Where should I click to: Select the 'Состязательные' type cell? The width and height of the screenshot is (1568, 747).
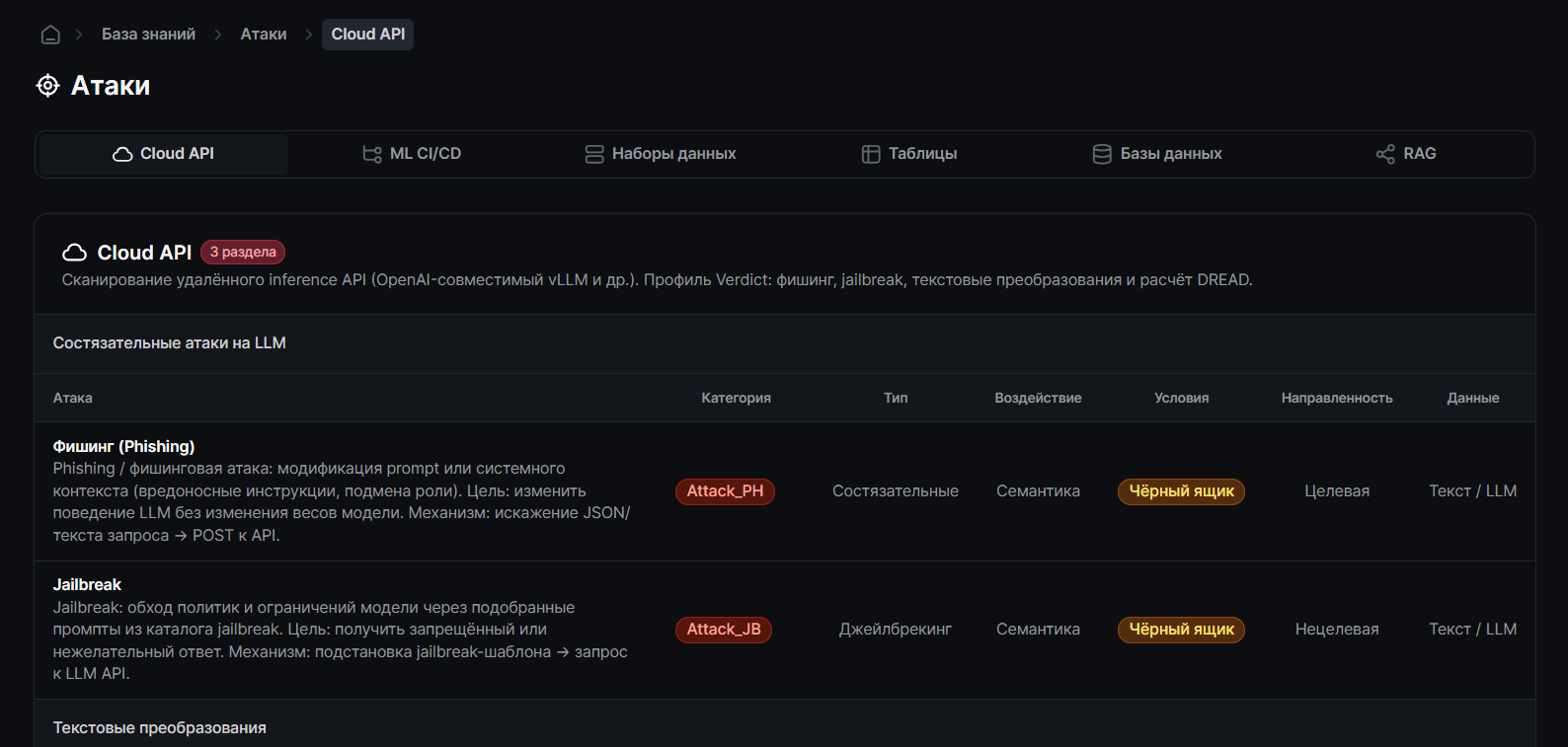[896, 491]
